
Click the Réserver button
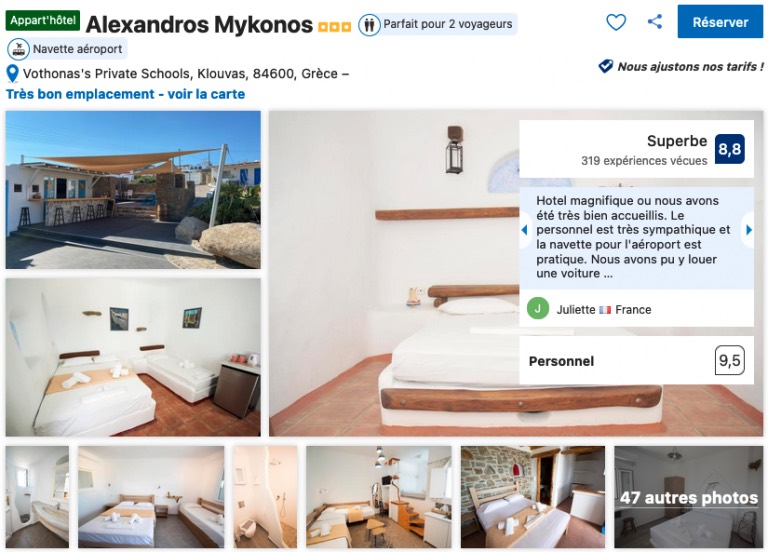pyautogui.click(x=720, y=22)
